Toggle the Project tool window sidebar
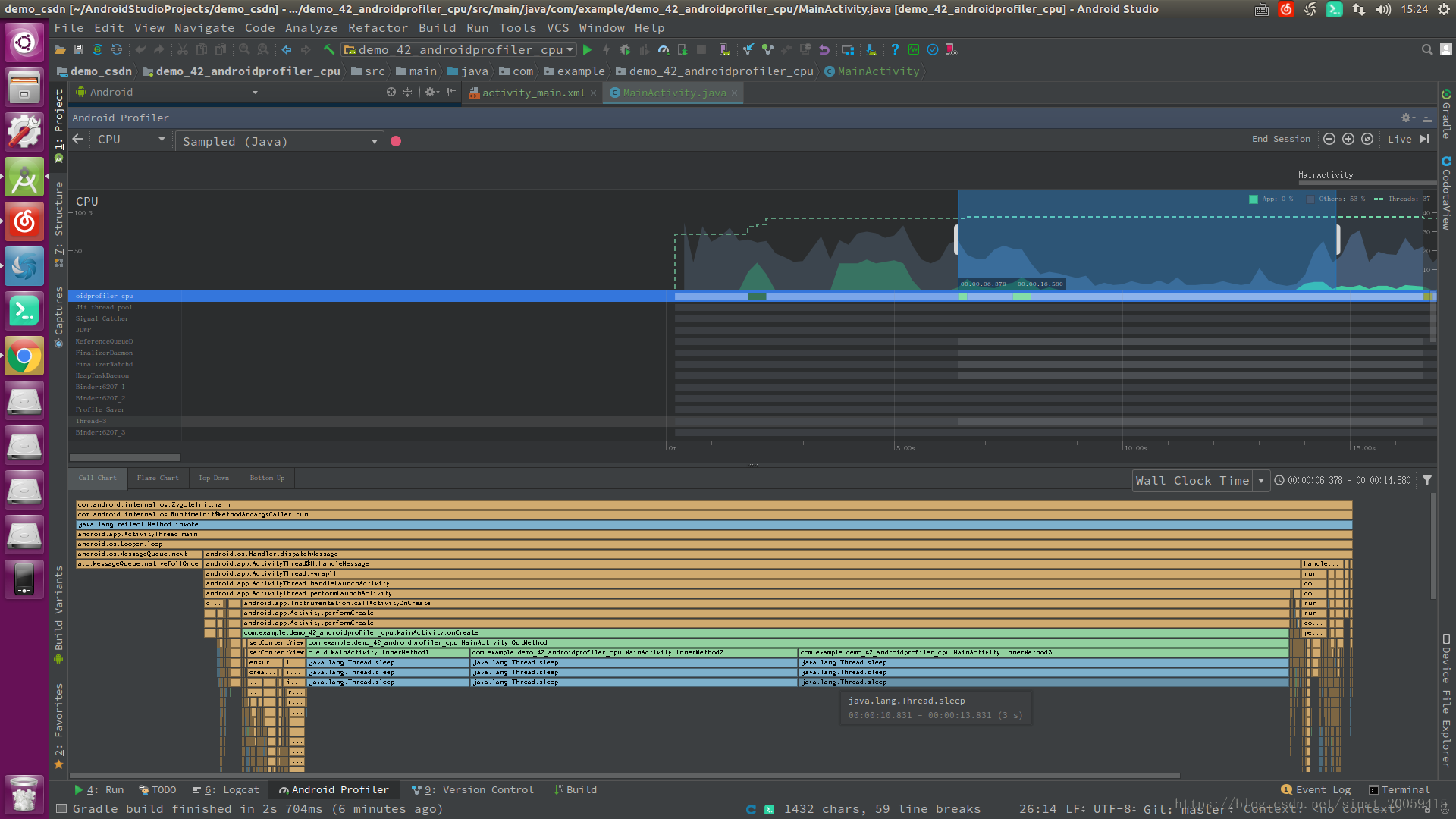The image size is (1456, 819). pos(59,120)
